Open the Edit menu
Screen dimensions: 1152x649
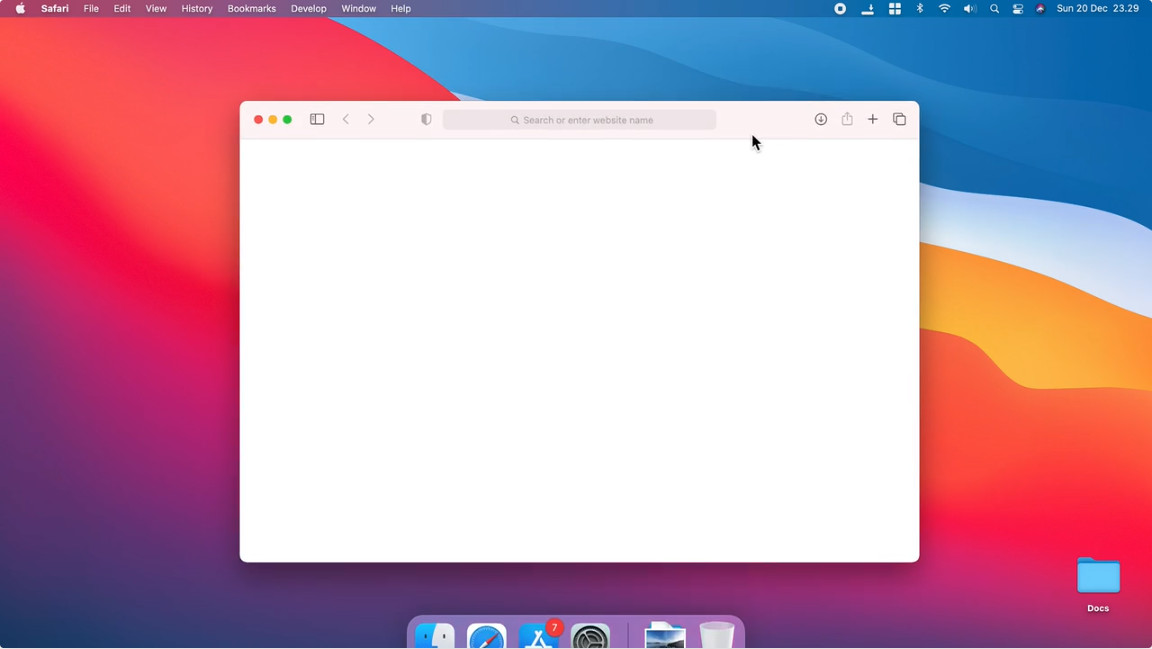coord(122,9)
